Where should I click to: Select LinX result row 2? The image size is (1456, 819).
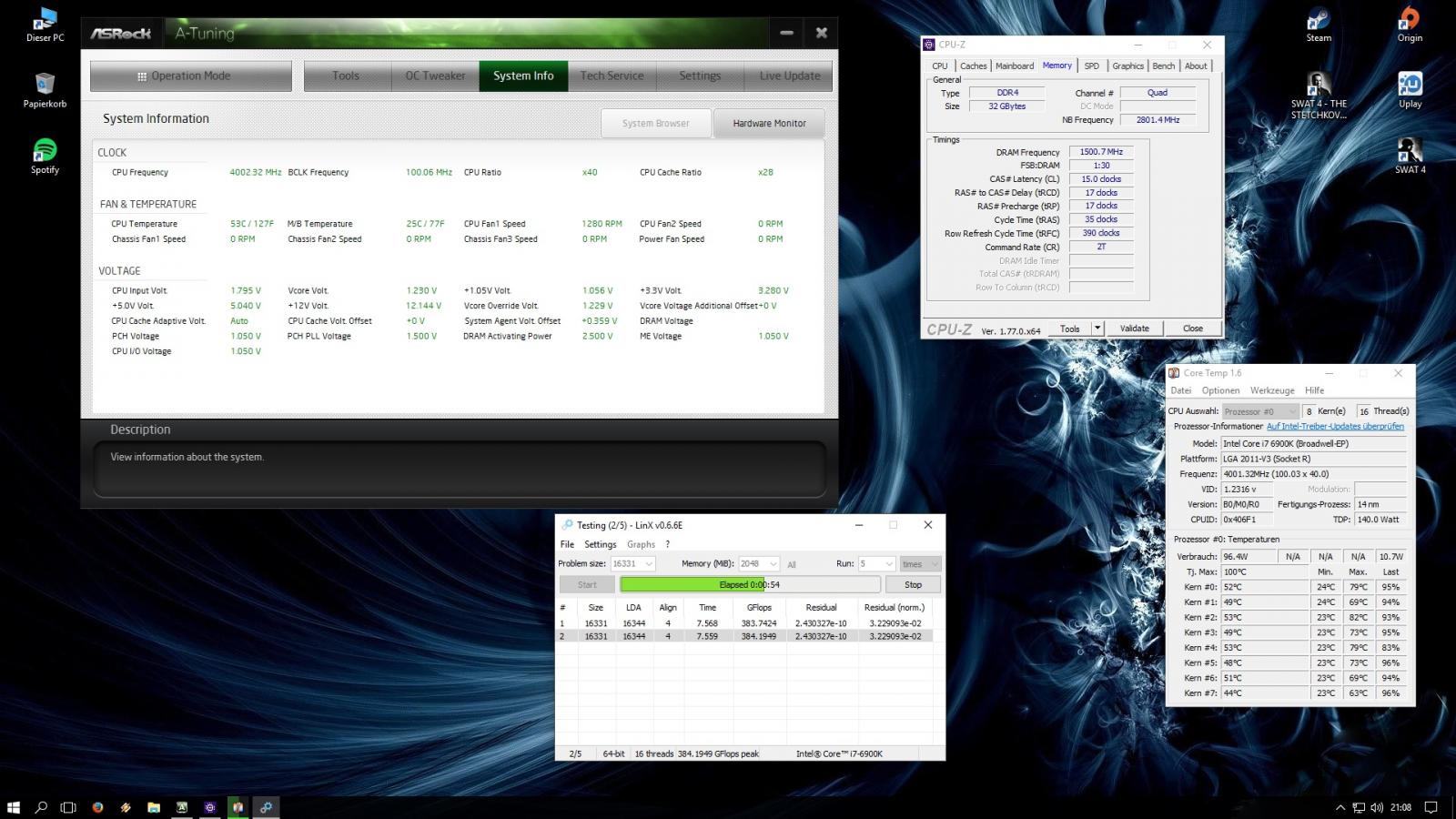click(x=744, y=636)
